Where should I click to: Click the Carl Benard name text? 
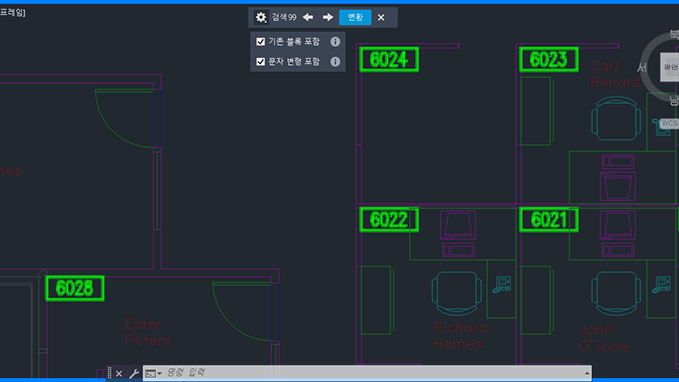click(615, 74)
